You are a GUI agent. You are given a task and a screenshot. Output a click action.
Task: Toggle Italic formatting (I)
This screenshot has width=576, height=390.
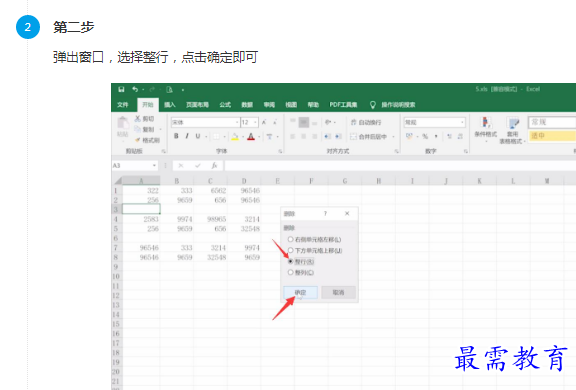(x=187, y=136)
